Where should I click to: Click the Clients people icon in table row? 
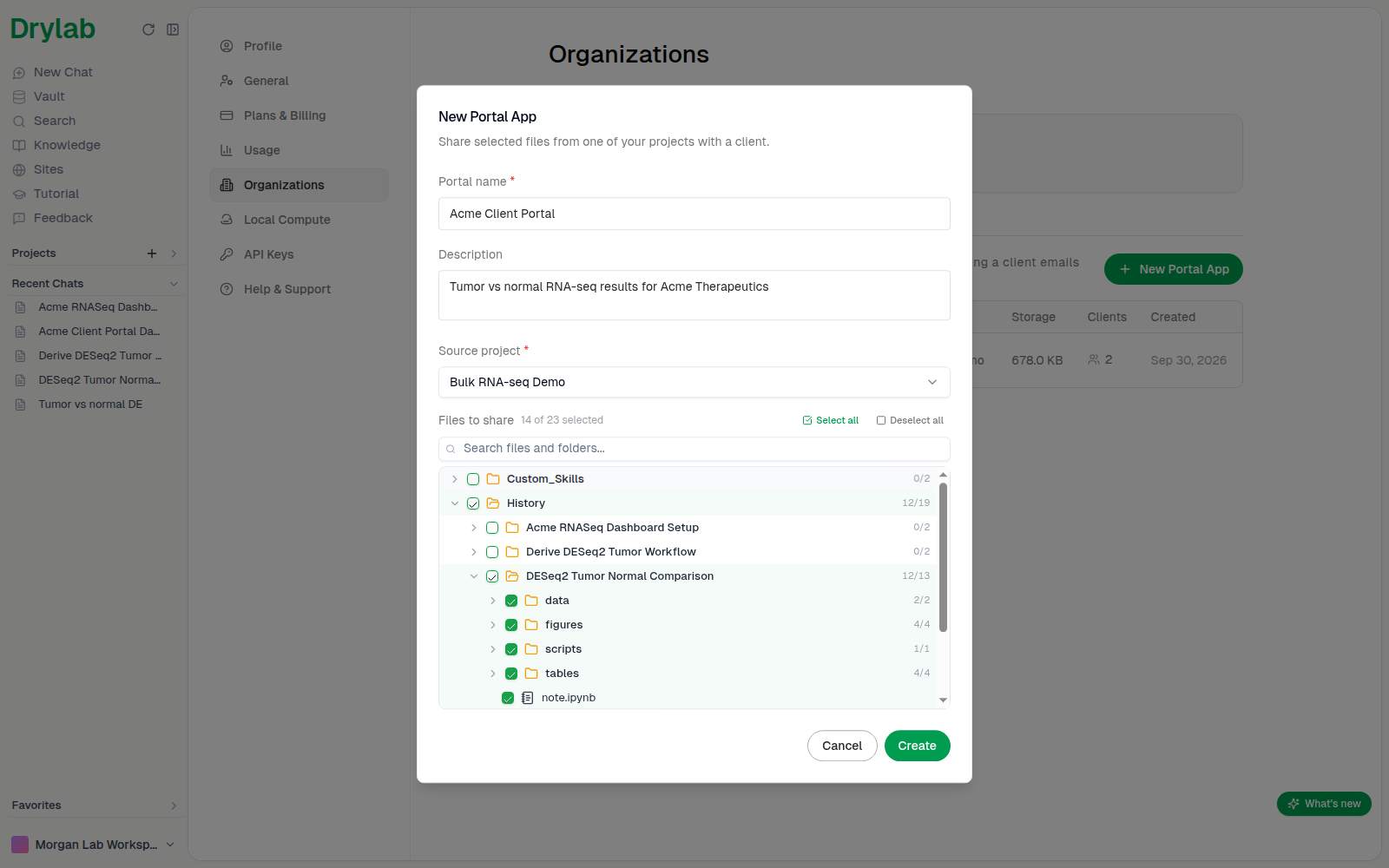1094,359
